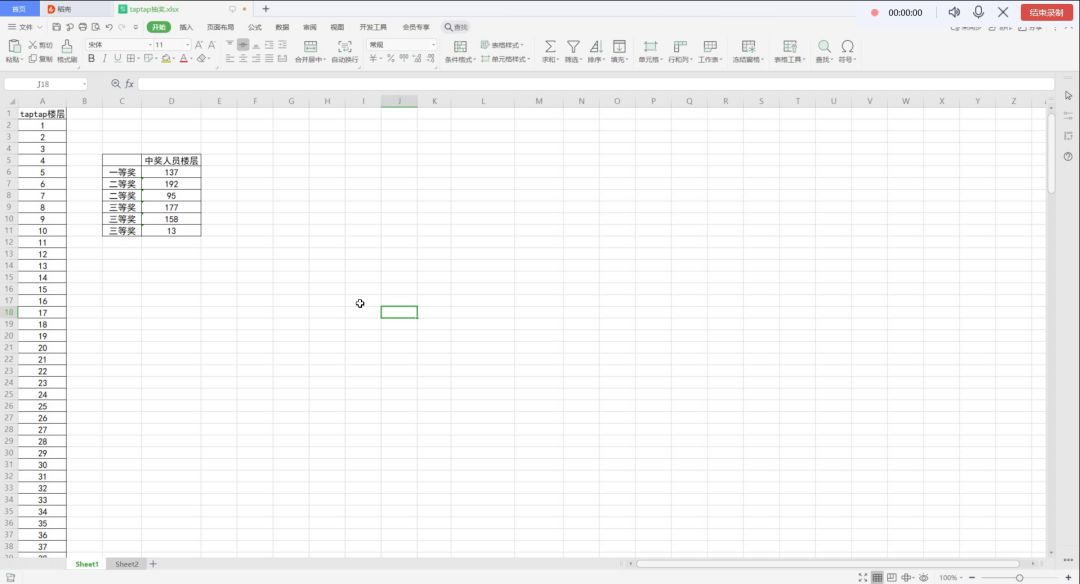
Task: Click the Symbol (符号) omega icon
Action: pos(847,47)
